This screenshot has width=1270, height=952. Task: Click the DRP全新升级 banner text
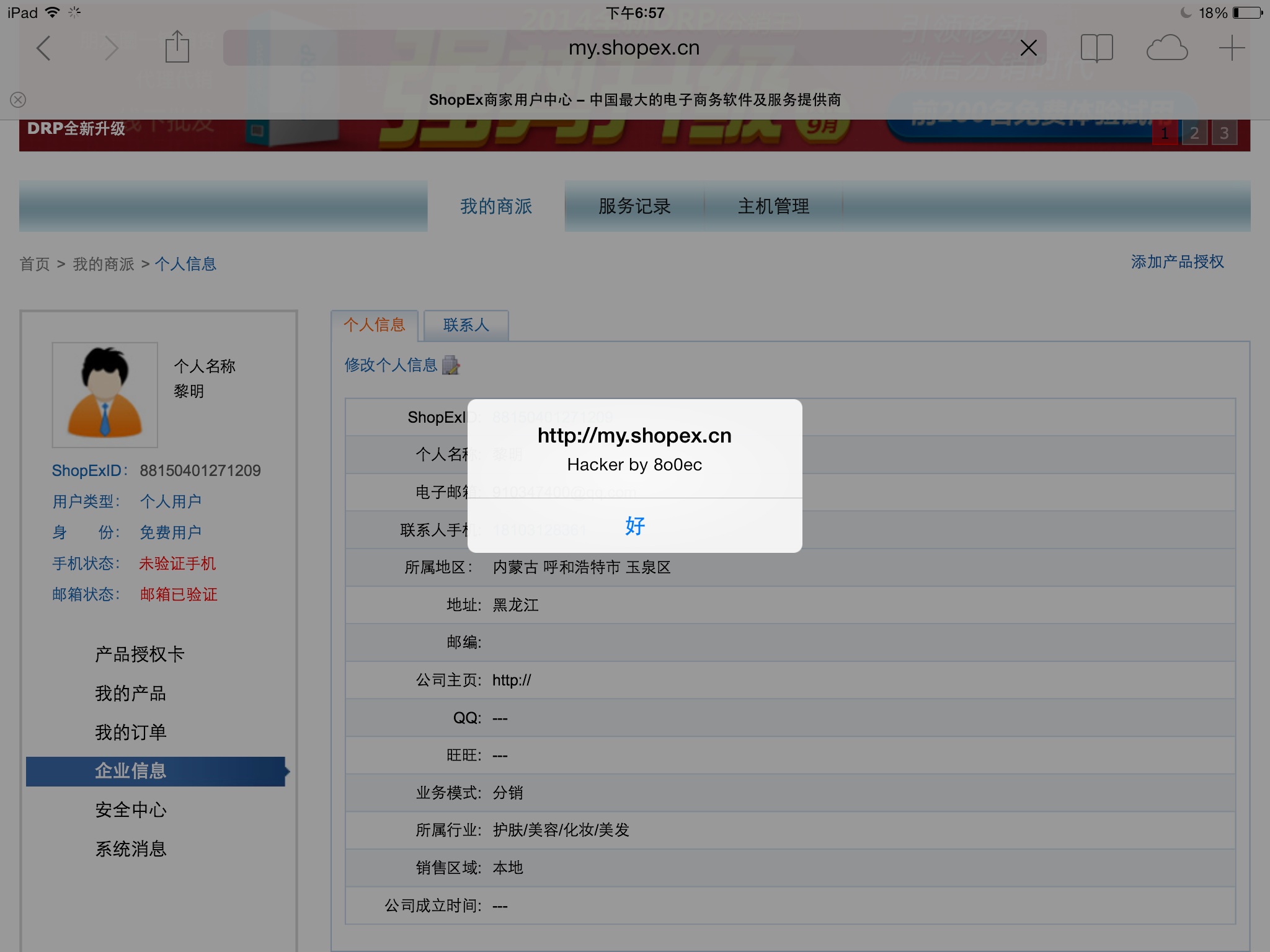76,128
